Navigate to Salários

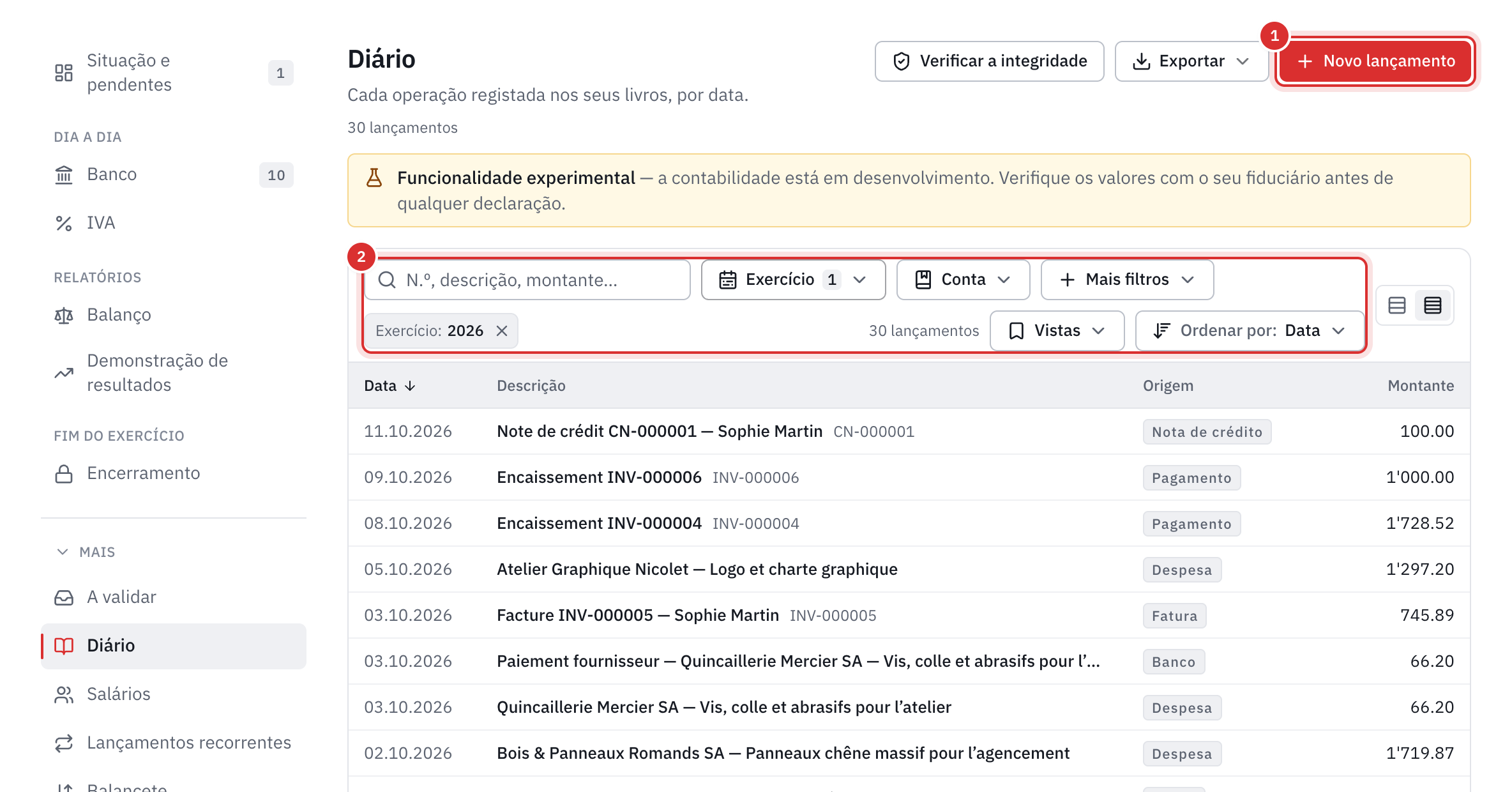coord(174,694)
